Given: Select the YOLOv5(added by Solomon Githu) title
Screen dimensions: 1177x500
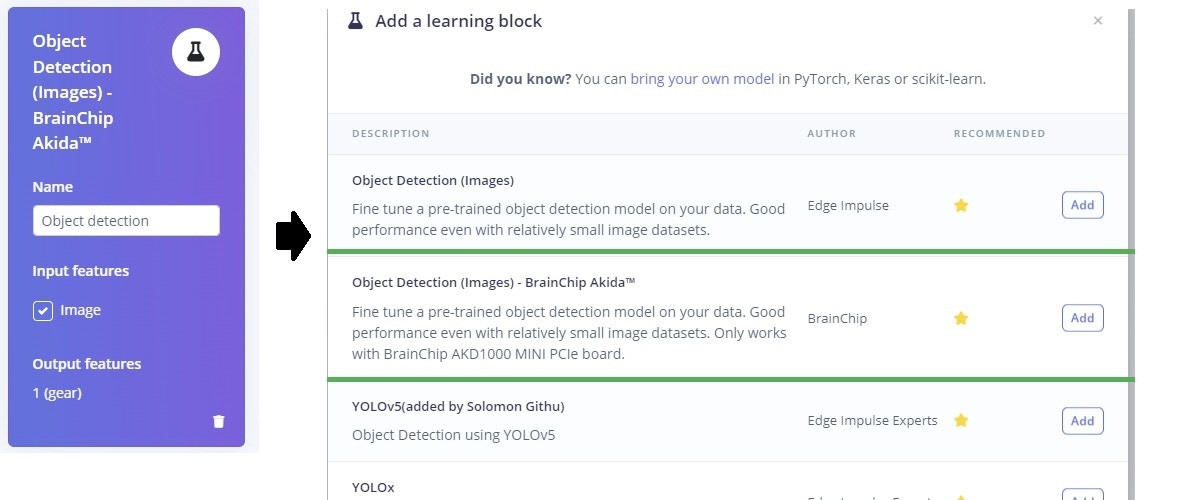Looking at the screenshot, I should (x=458, y=406).
